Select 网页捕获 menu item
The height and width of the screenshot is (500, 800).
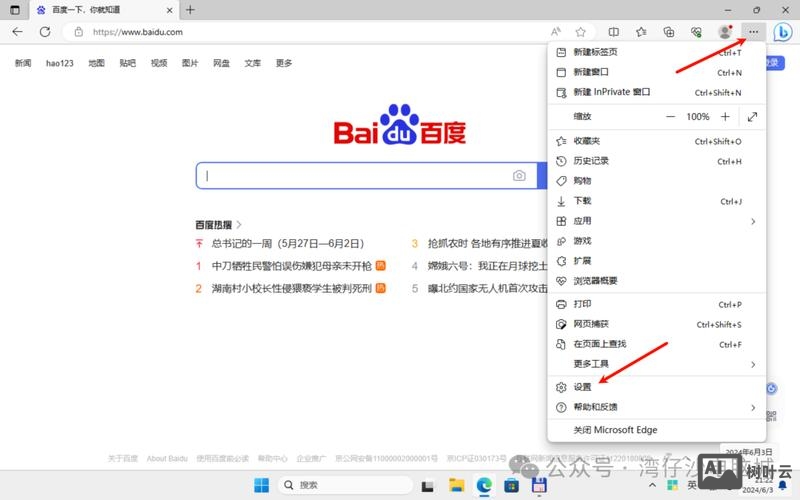point(656,324)
